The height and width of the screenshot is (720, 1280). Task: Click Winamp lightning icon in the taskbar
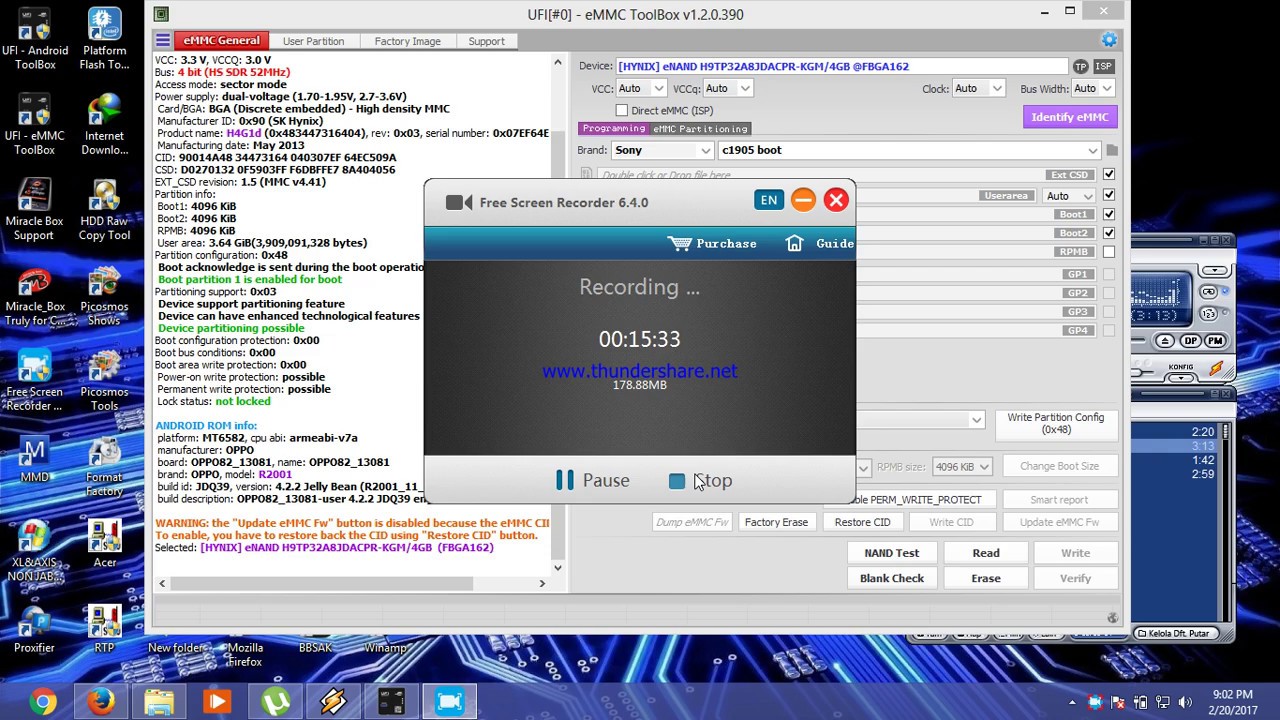[x=333, y=702]
